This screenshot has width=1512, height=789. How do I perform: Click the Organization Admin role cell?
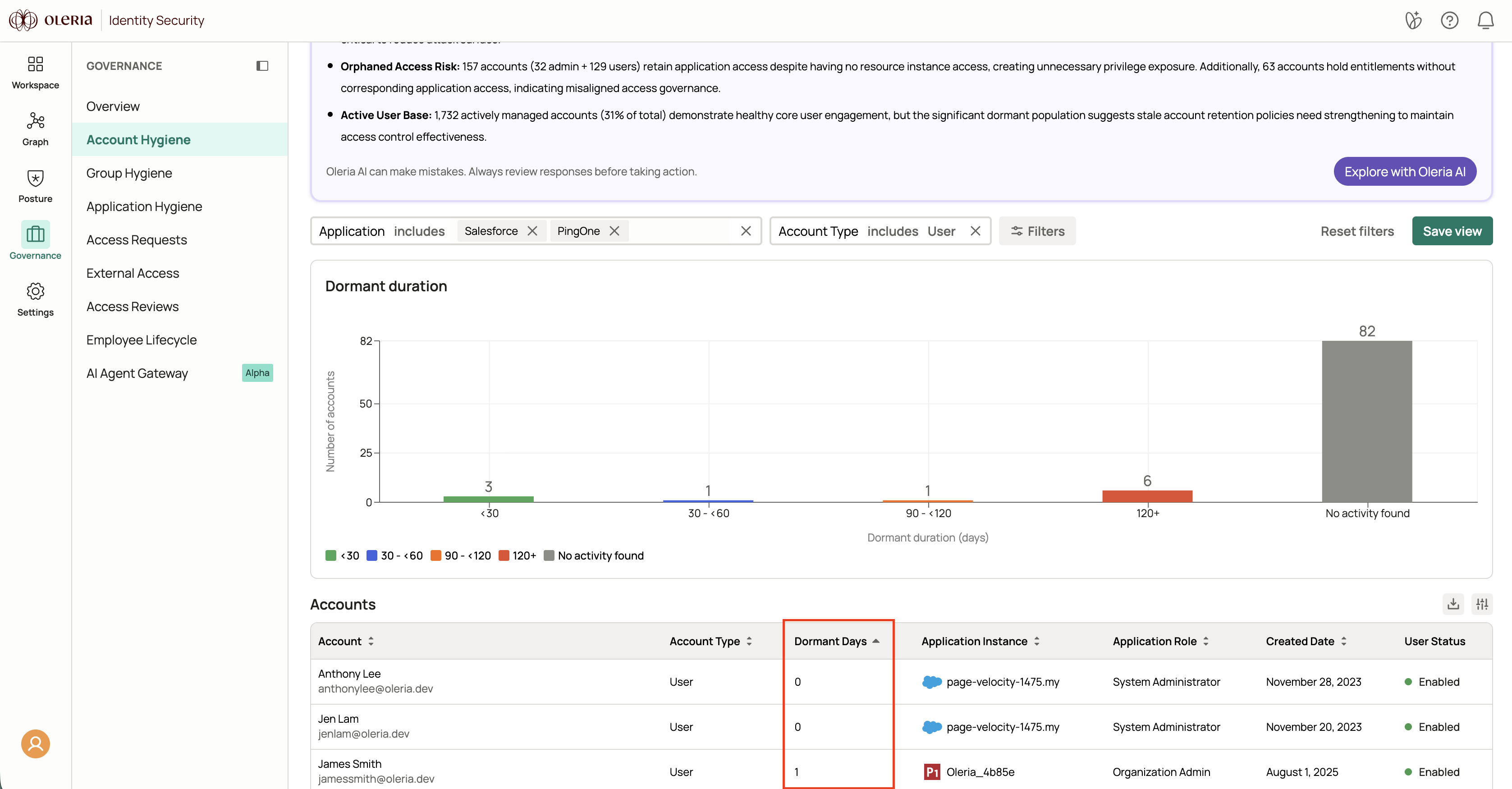(1161, 772)
